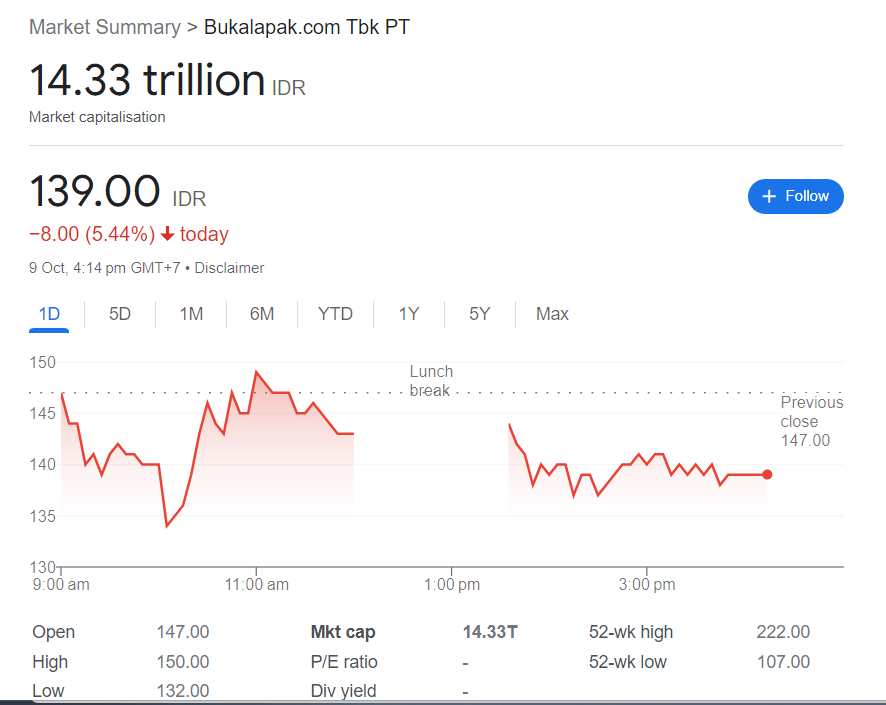Click the 139.00 IDR price figure
886x705 pixels.
95,192
